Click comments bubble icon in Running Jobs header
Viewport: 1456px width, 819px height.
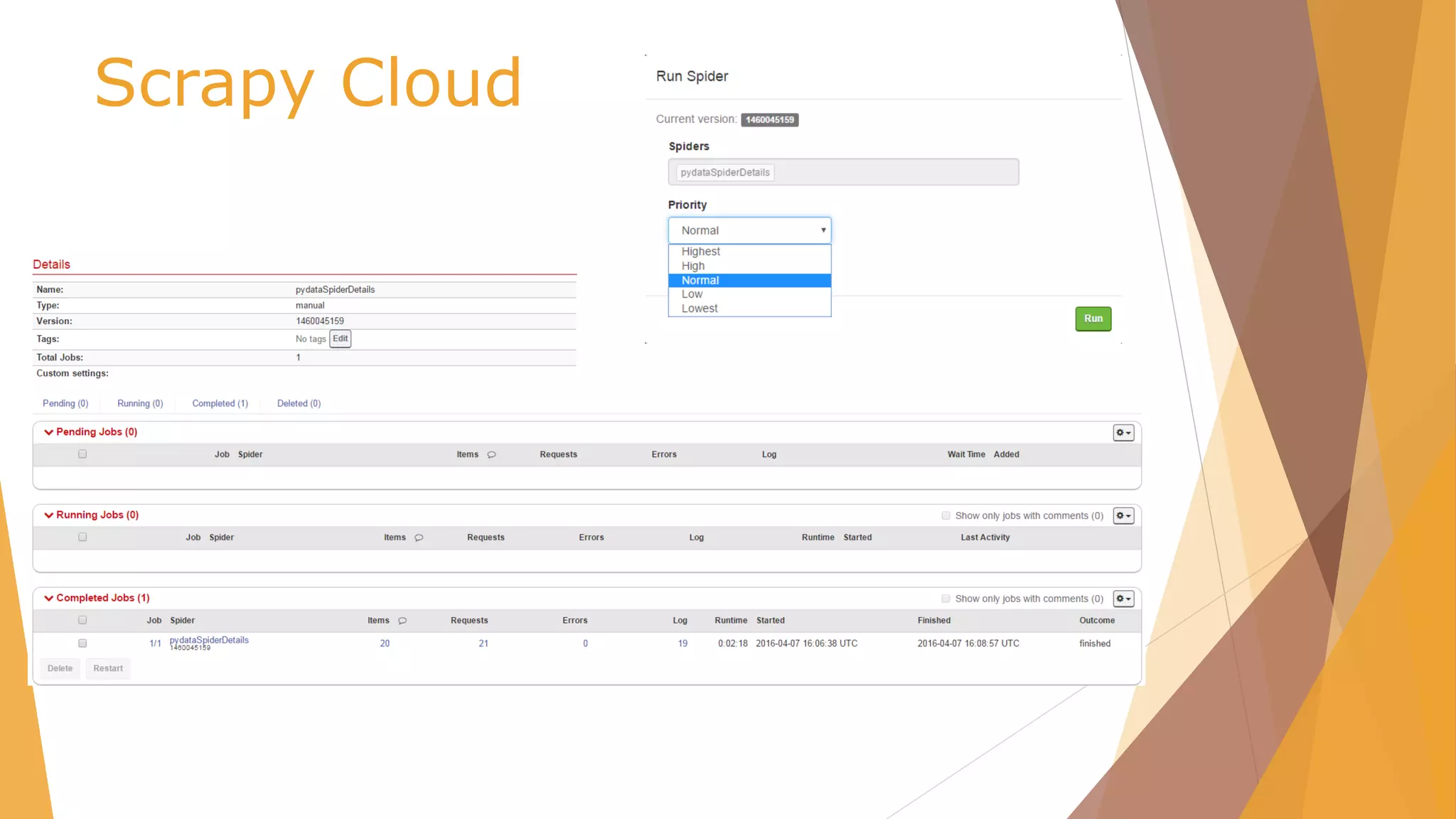point(419,538)
